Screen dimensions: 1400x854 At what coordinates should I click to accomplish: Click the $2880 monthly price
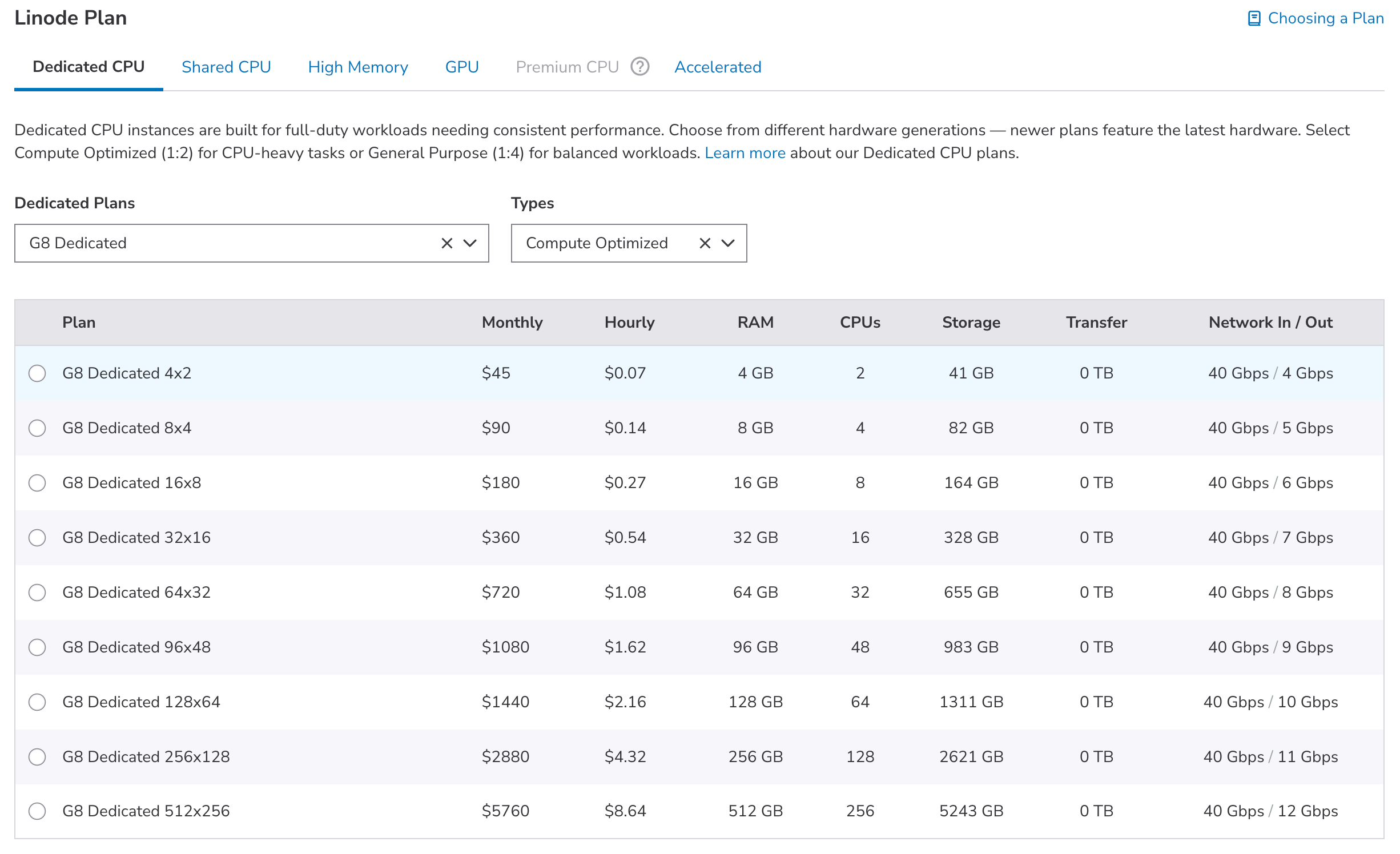pos(505,757)
